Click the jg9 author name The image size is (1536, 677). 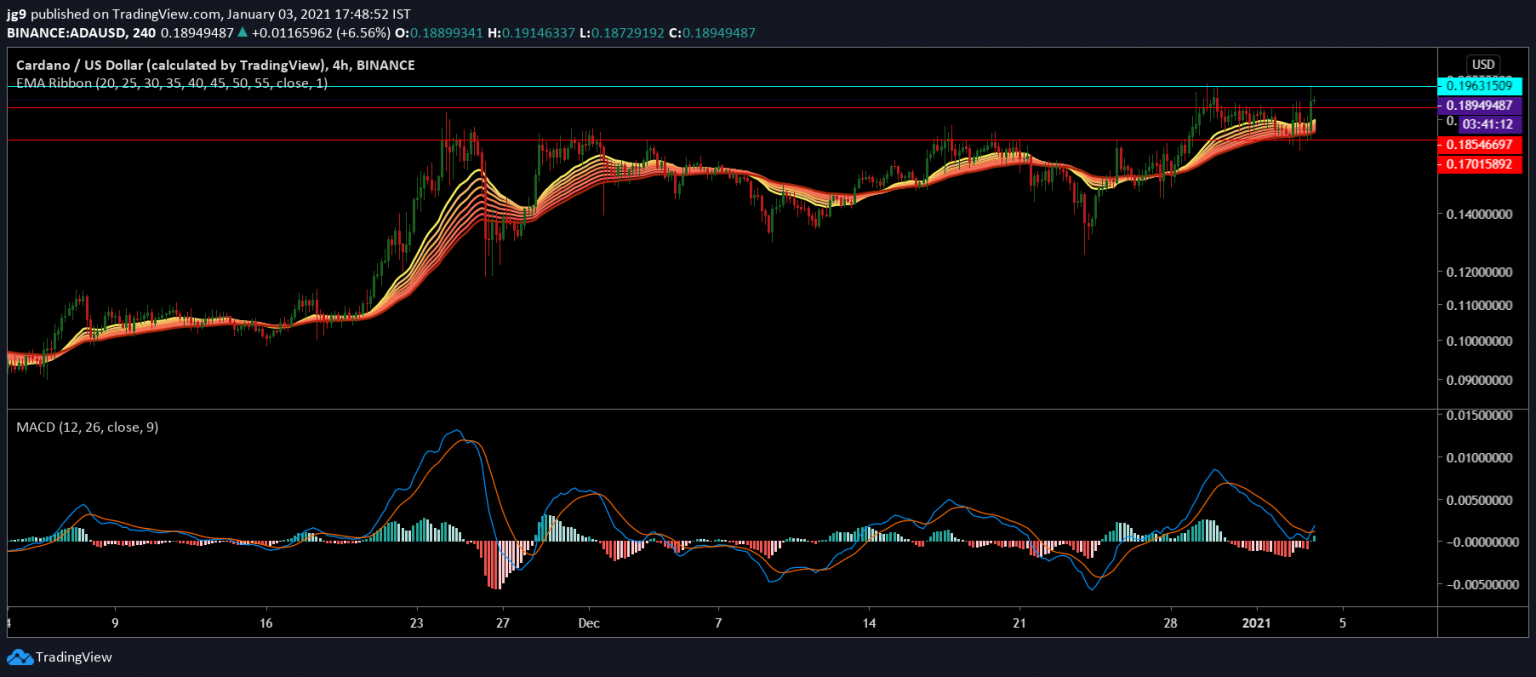(15, 15)
